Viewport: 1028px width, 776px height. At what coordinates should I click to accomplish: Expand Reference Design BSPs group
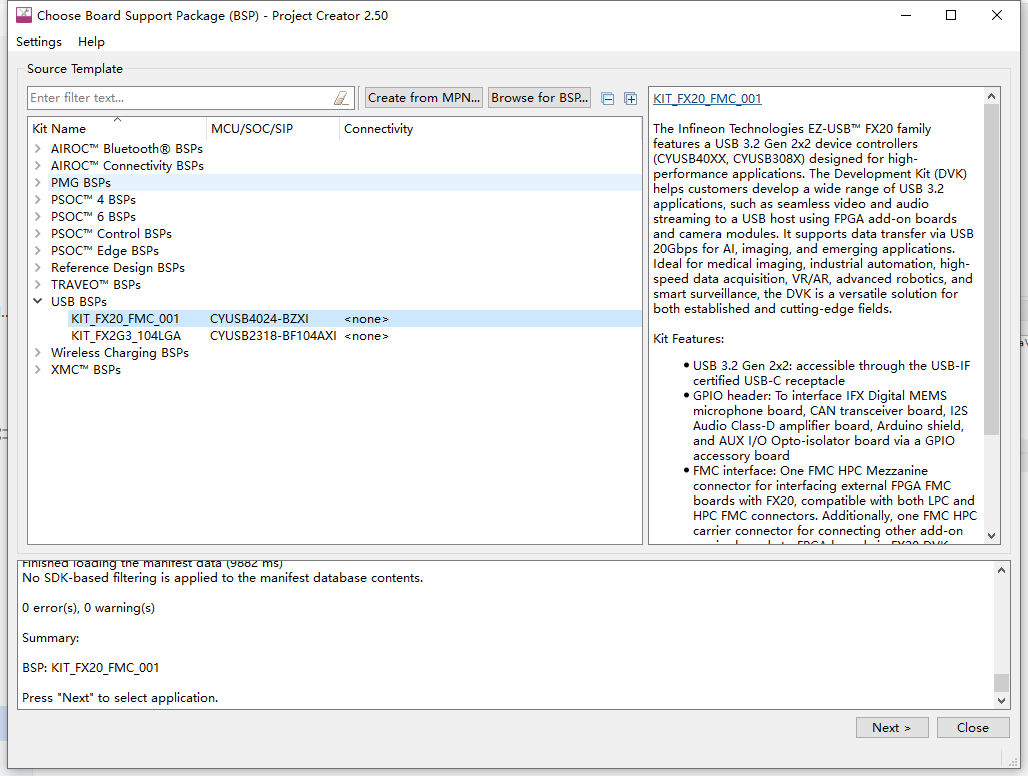38,268
